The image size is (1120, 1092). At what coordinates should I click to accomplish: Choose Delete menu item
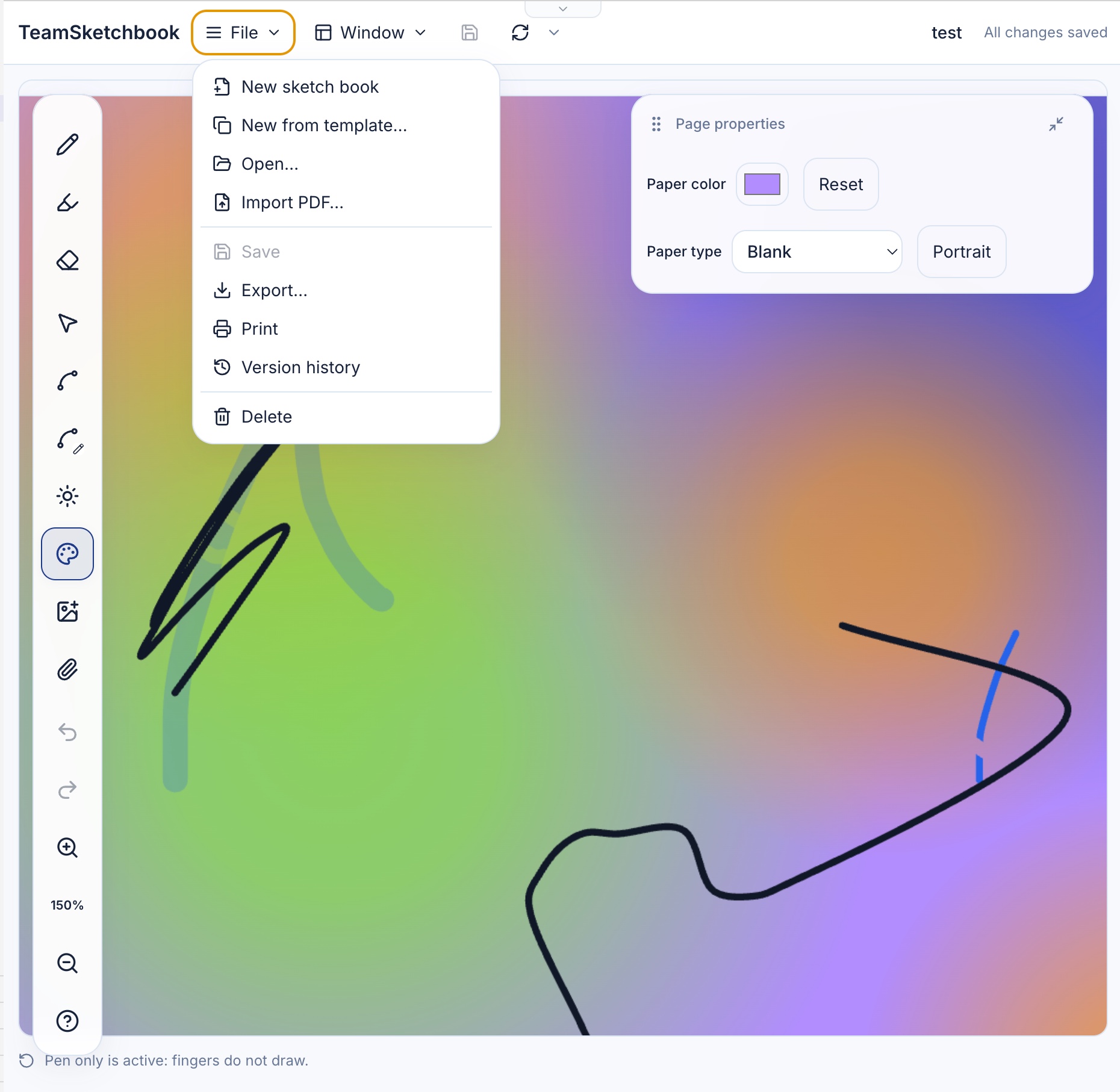click(x=346, y=417)
